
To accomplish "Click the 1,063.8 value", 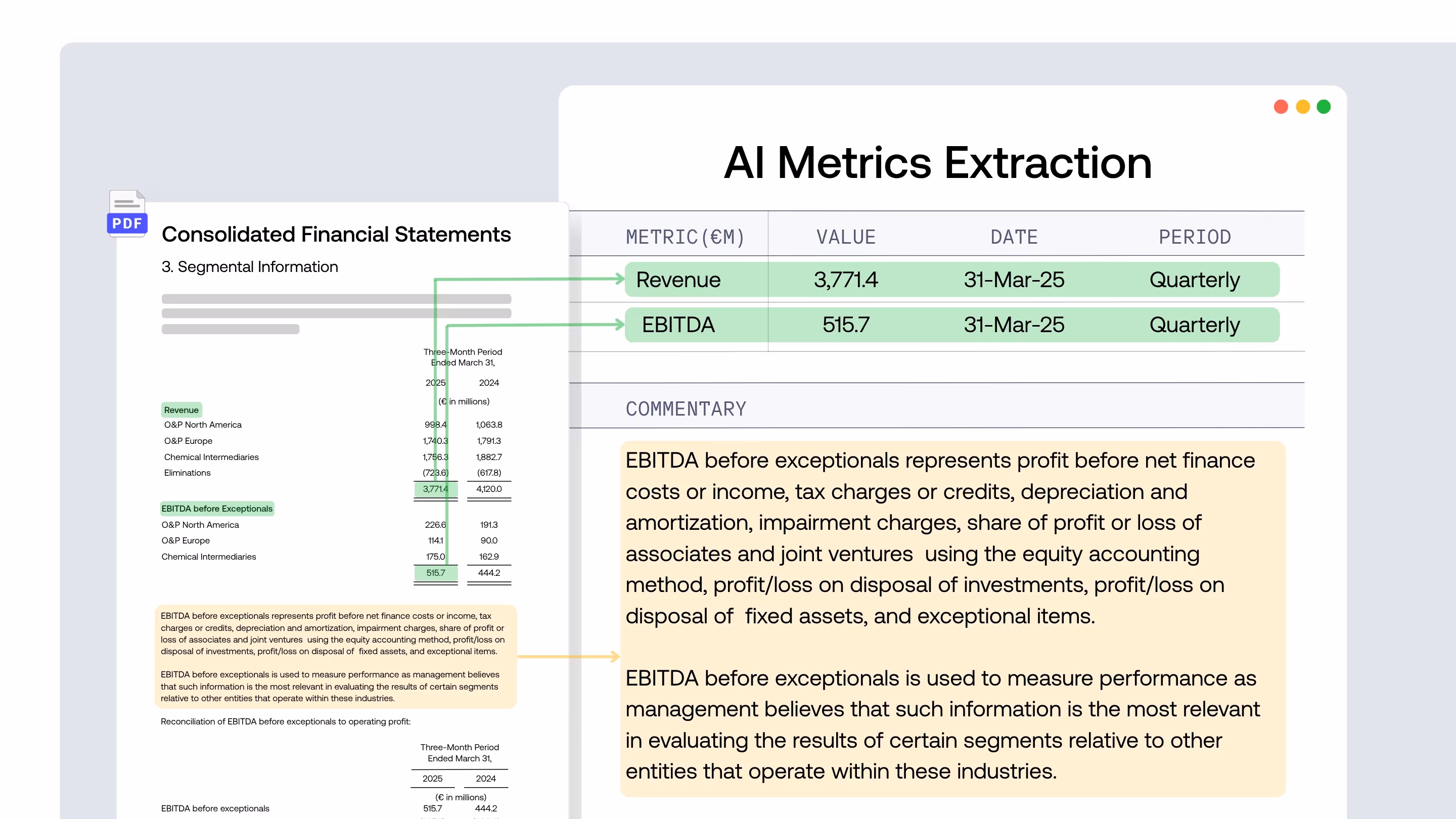I will 489,425.
